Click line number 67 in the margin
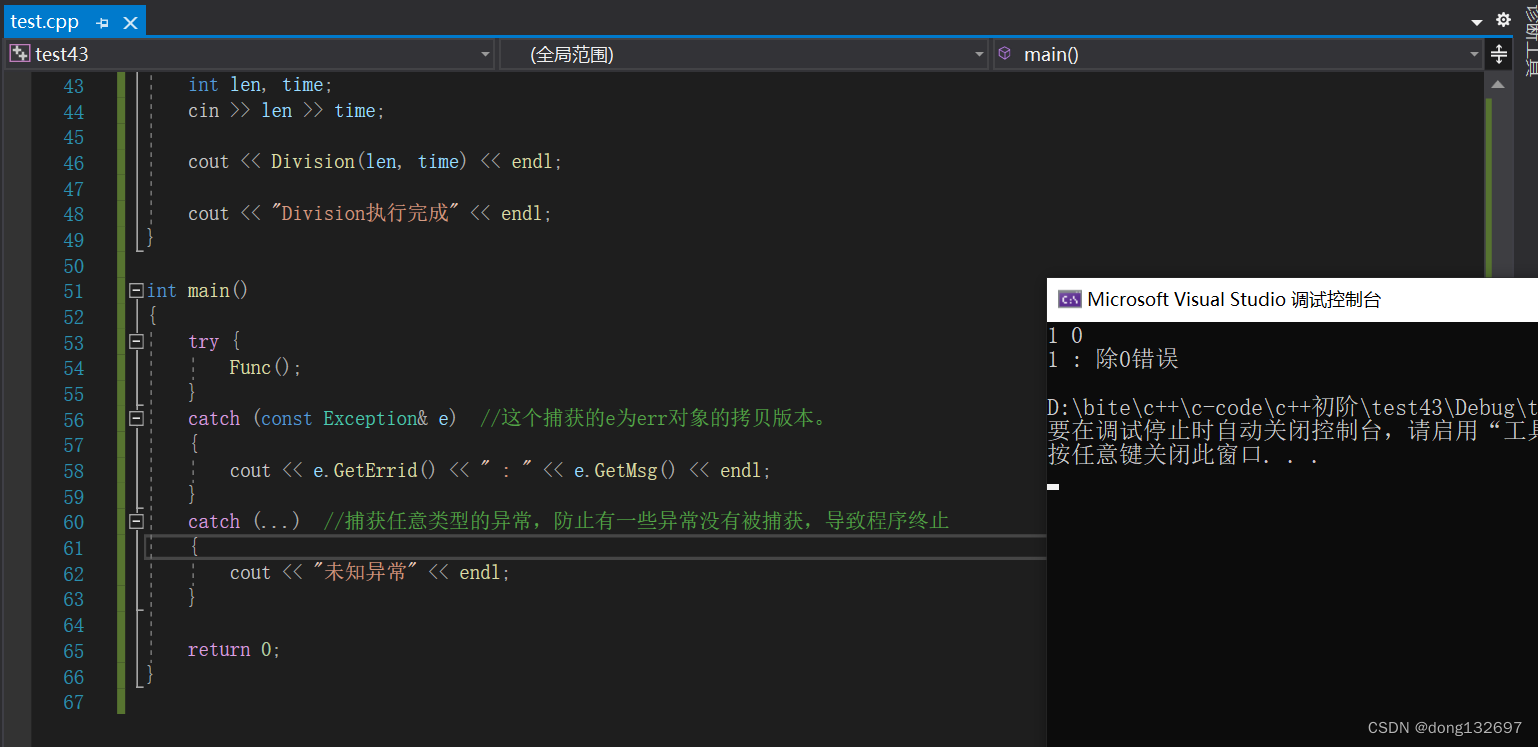 click(73, 702)
